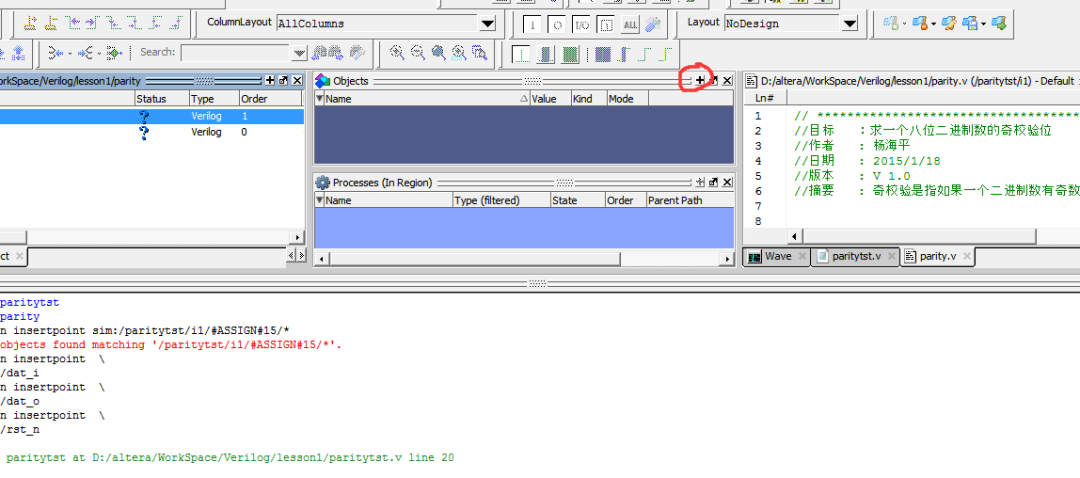This screenshot has height=478, width=1080.
Task: Click the solid green wave shape icon
Action: 570,52
